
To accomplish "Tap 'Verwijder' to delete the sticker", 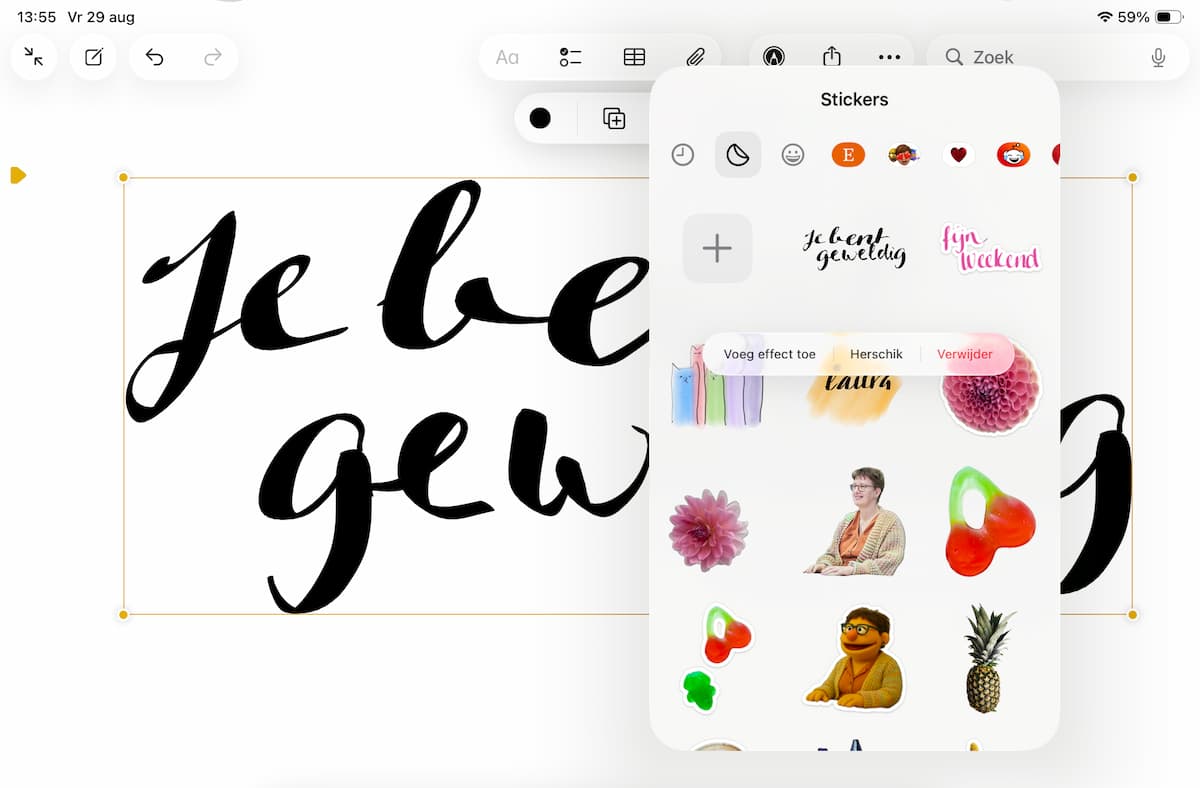I will pos(965,354).
